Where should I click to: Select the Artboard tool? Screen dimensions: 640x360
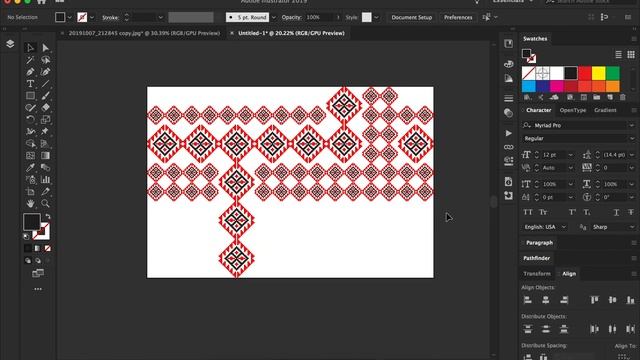(x=30, y=191)
